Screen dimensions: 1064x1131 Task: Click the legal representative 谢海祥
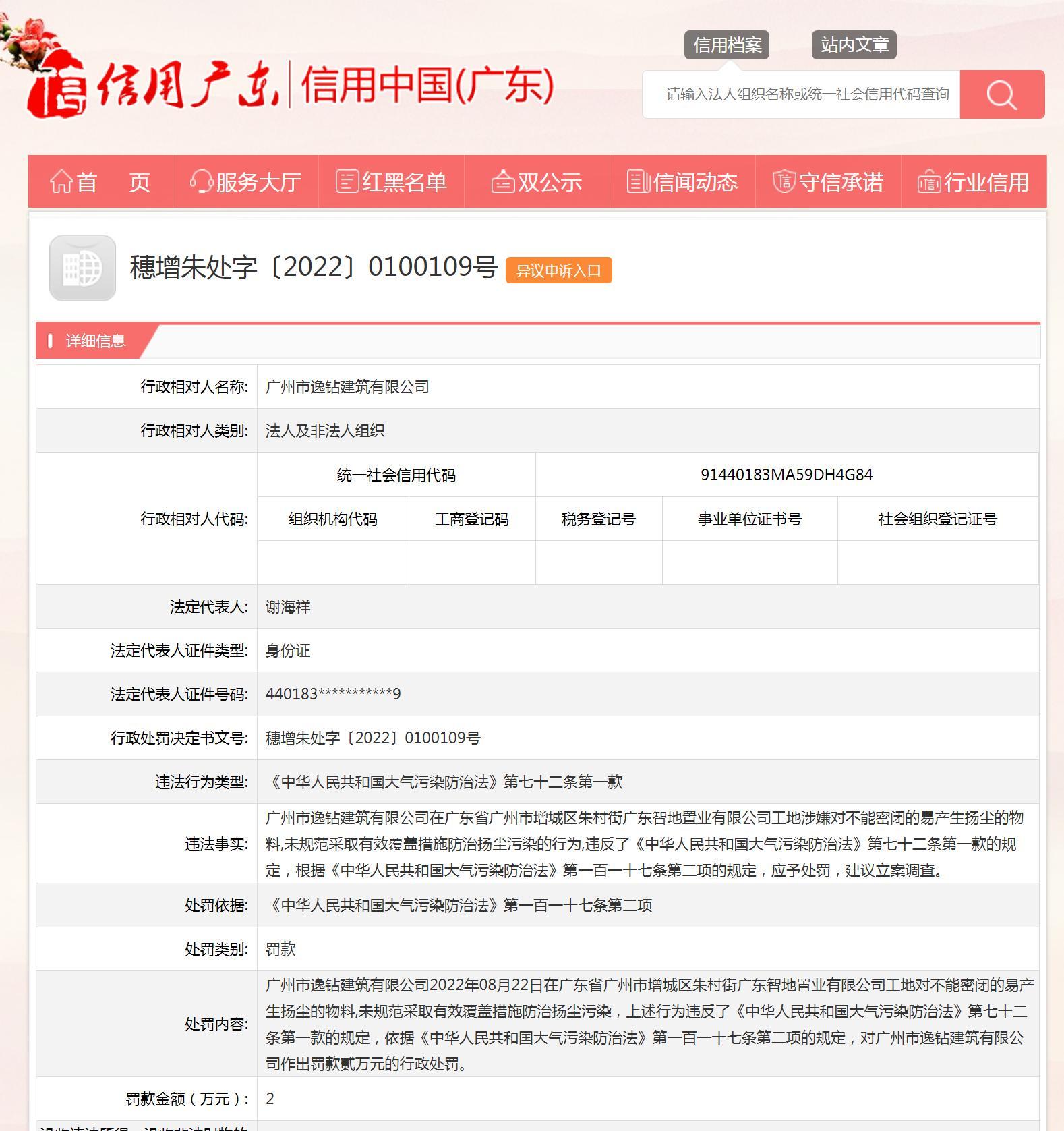(x=288, y=606)
